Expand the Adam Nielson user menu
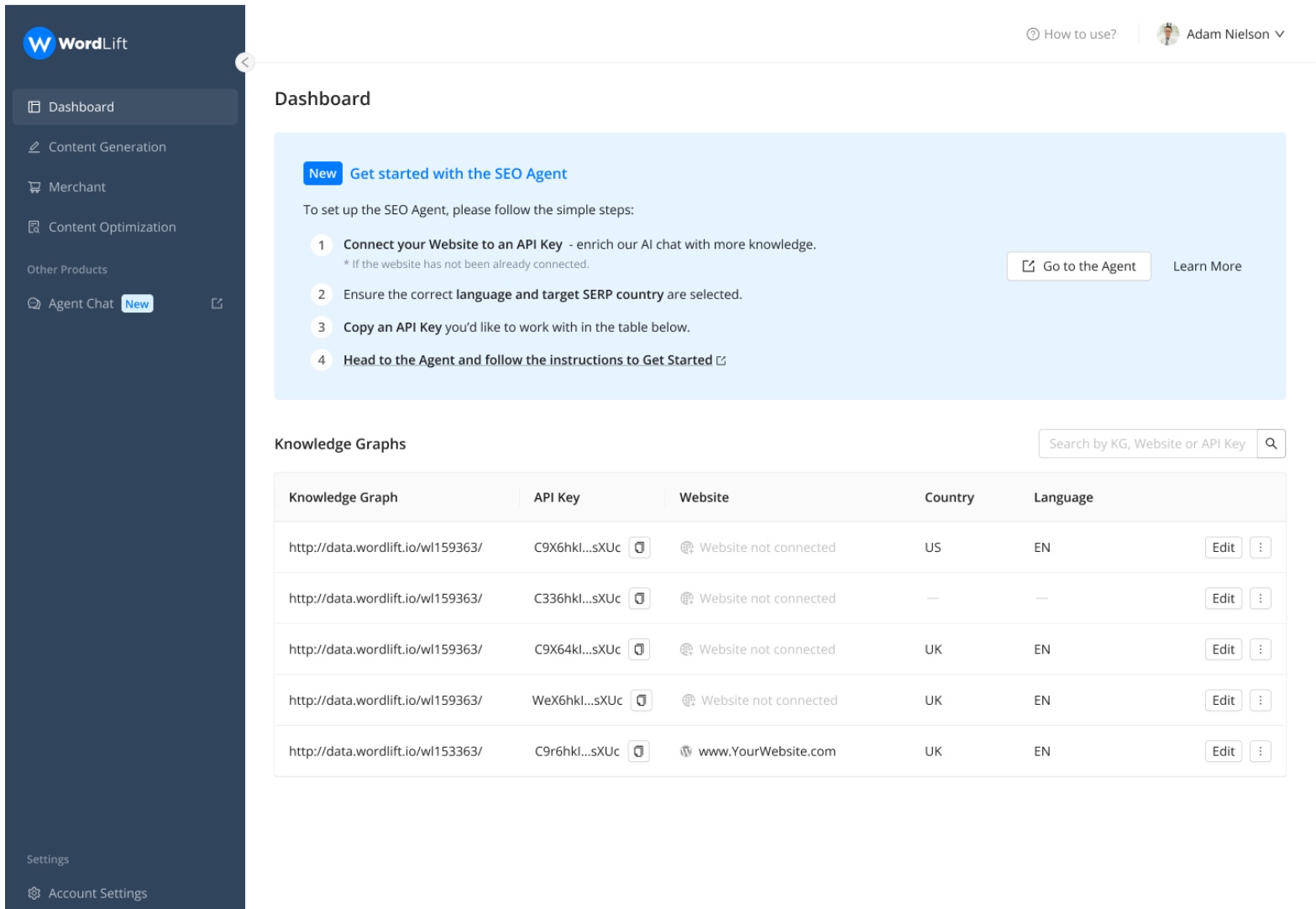Screen dimensions: 1316x909 point(1221,34)
